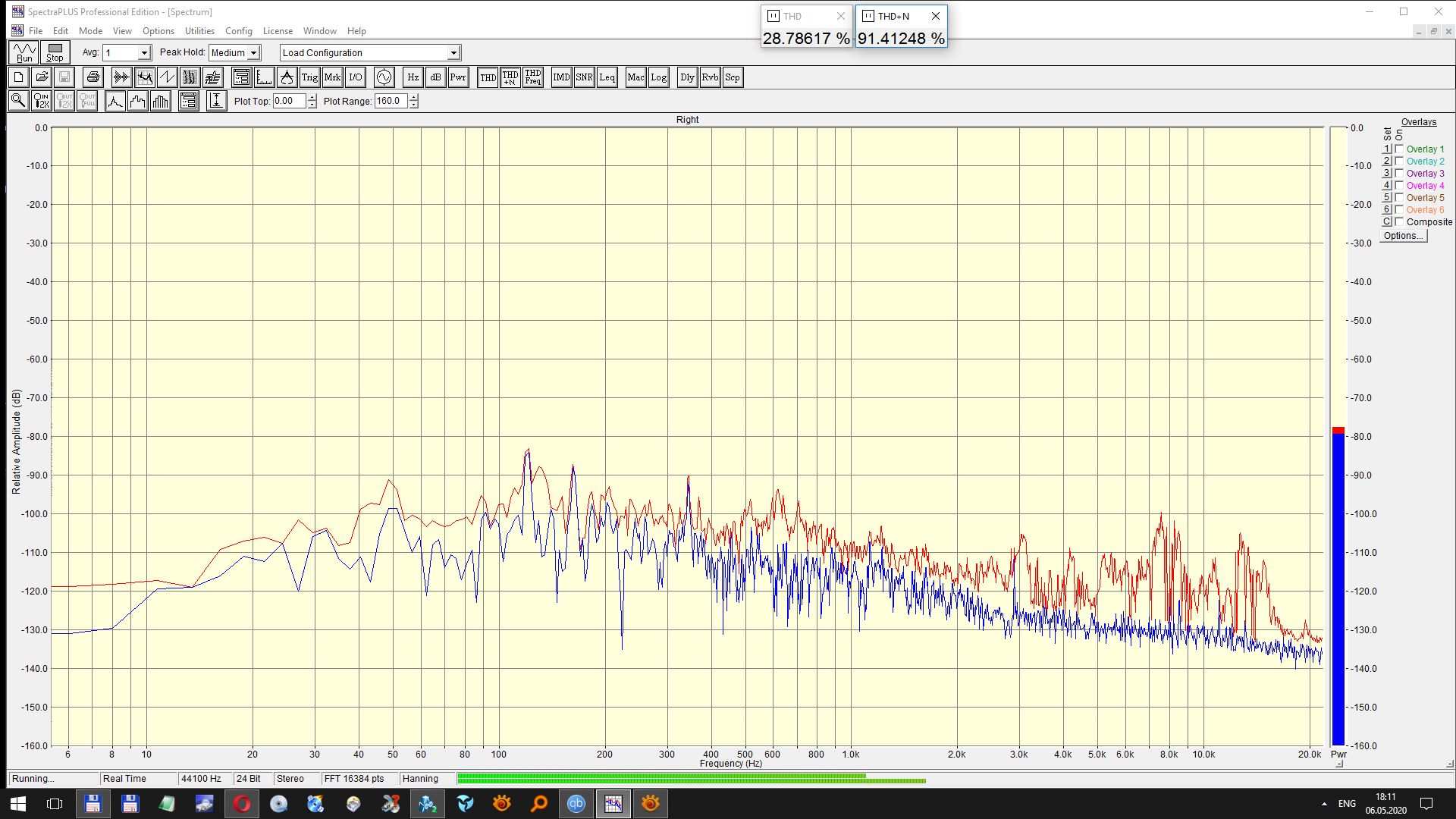Open the Scp toolbar button
The image size is (1456, 819).
[732, 77]
